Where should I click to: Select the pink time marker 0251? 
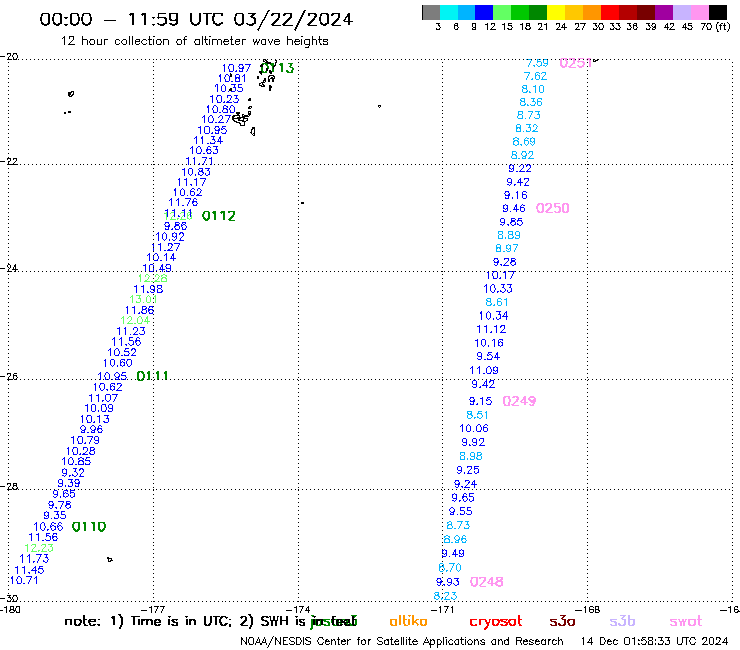[575, 63]
